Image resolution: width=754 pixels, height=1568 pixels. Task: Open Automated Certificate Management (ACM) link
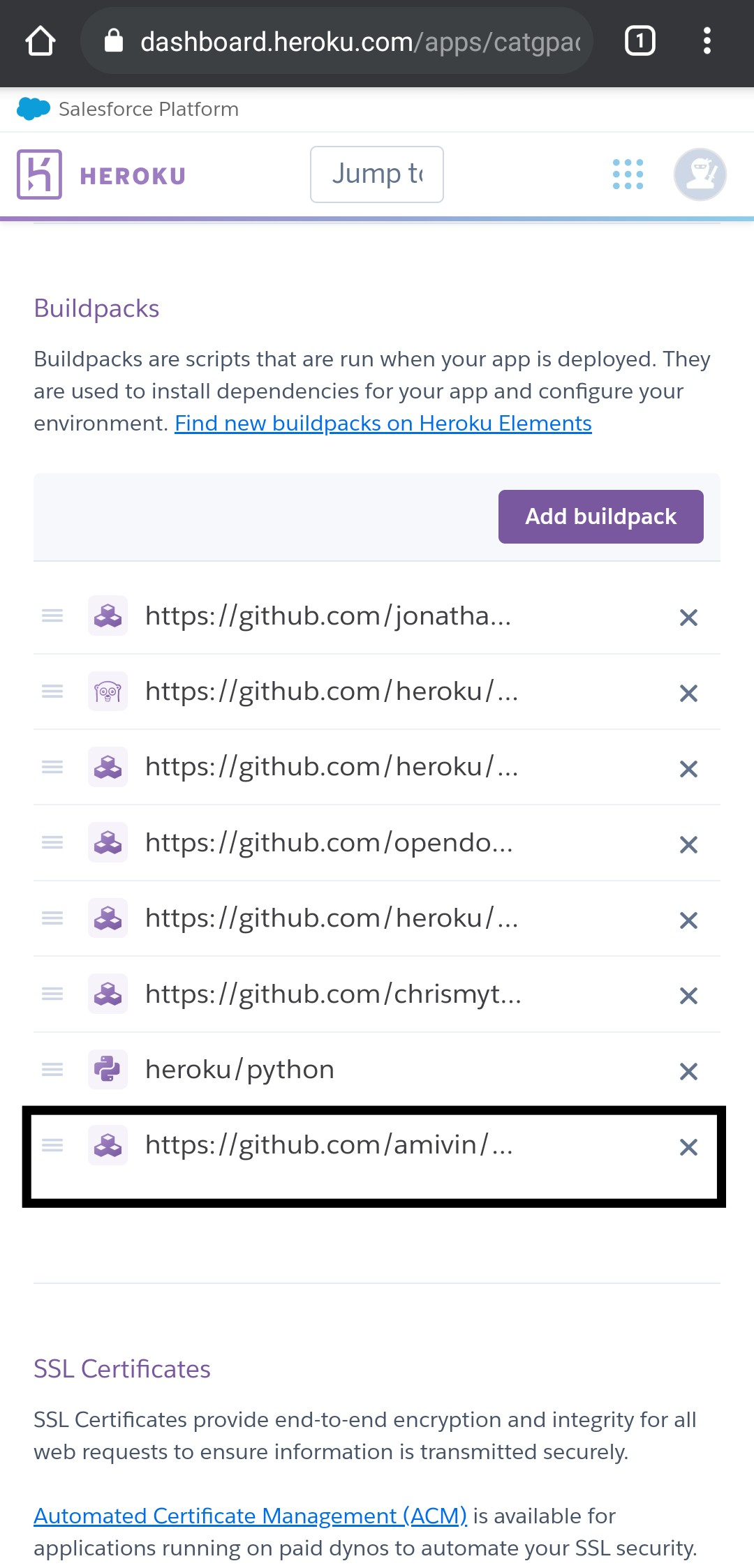(250, 1516)
